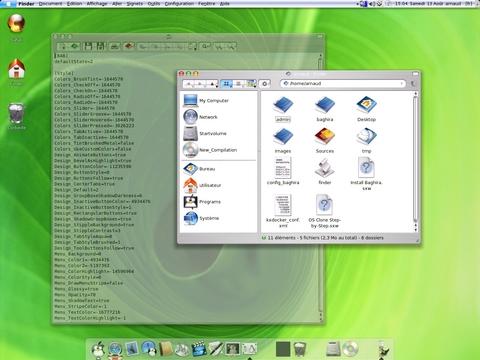Go to Bureau in the sidebar
The height and width of the screenshot is (360, 480).
pyautogui.click(x=199, y=169)
